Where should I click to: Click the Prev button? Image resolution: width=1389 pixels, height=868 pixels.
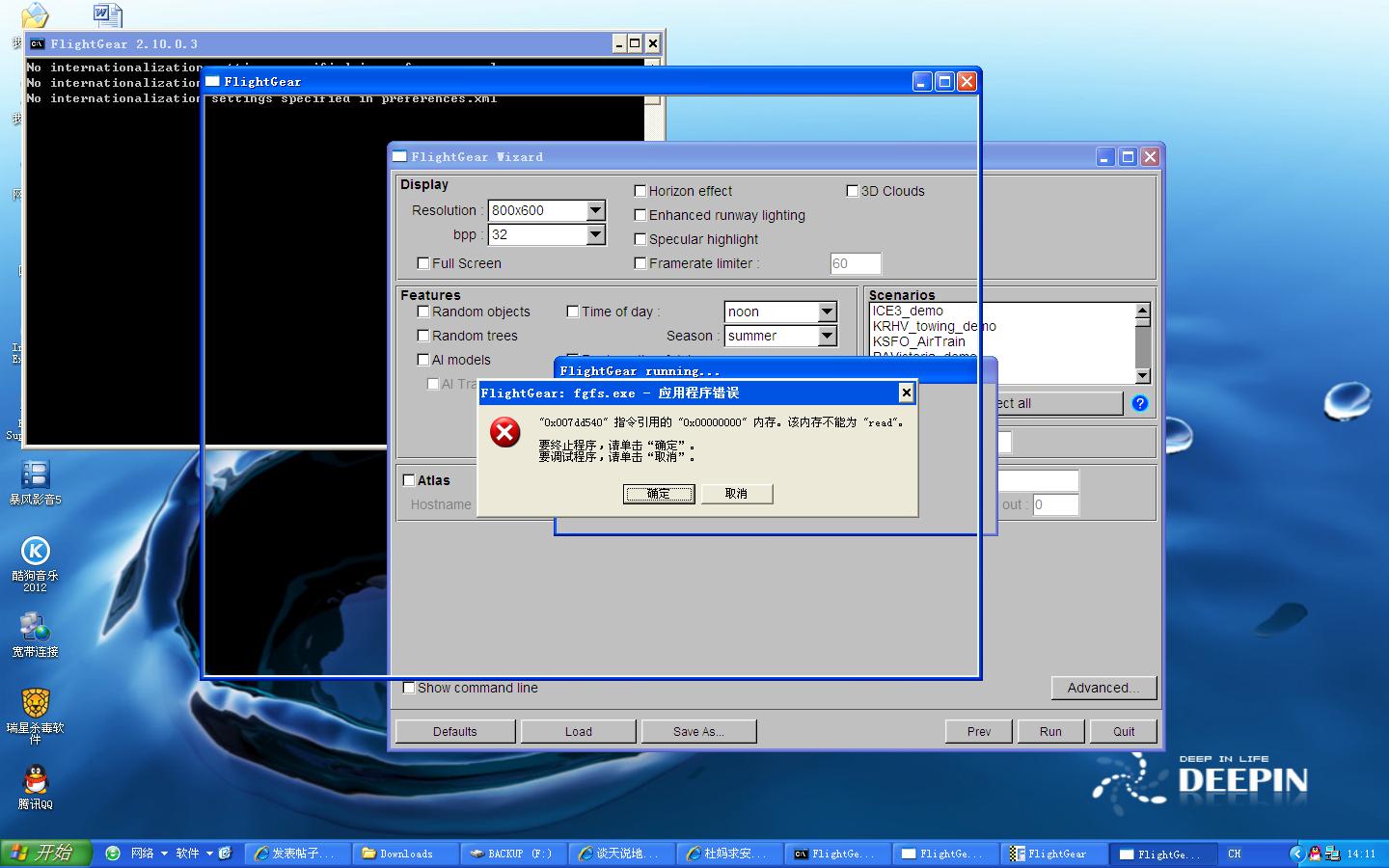click(x=979, y=731)
